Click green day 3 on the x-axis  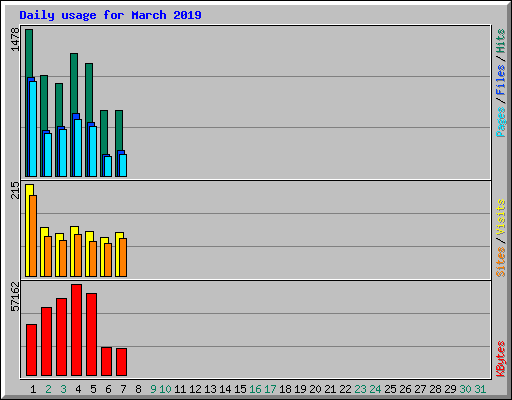[63, 389]
